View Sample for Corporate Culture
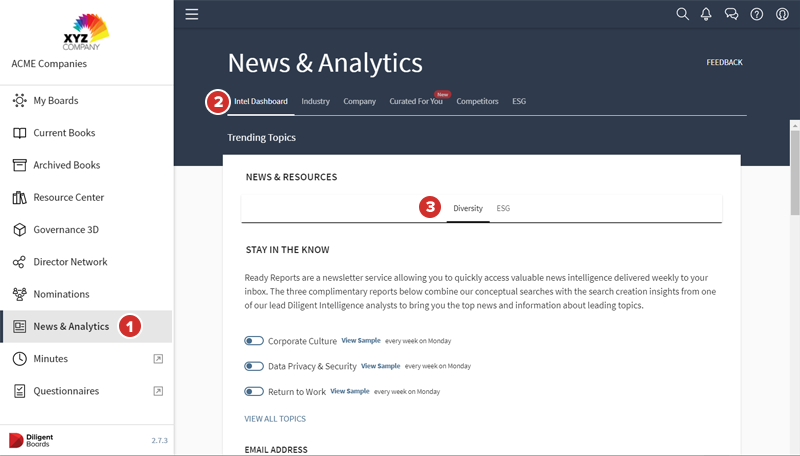This screenshot has height=456, width=800. tap(361, 341)
